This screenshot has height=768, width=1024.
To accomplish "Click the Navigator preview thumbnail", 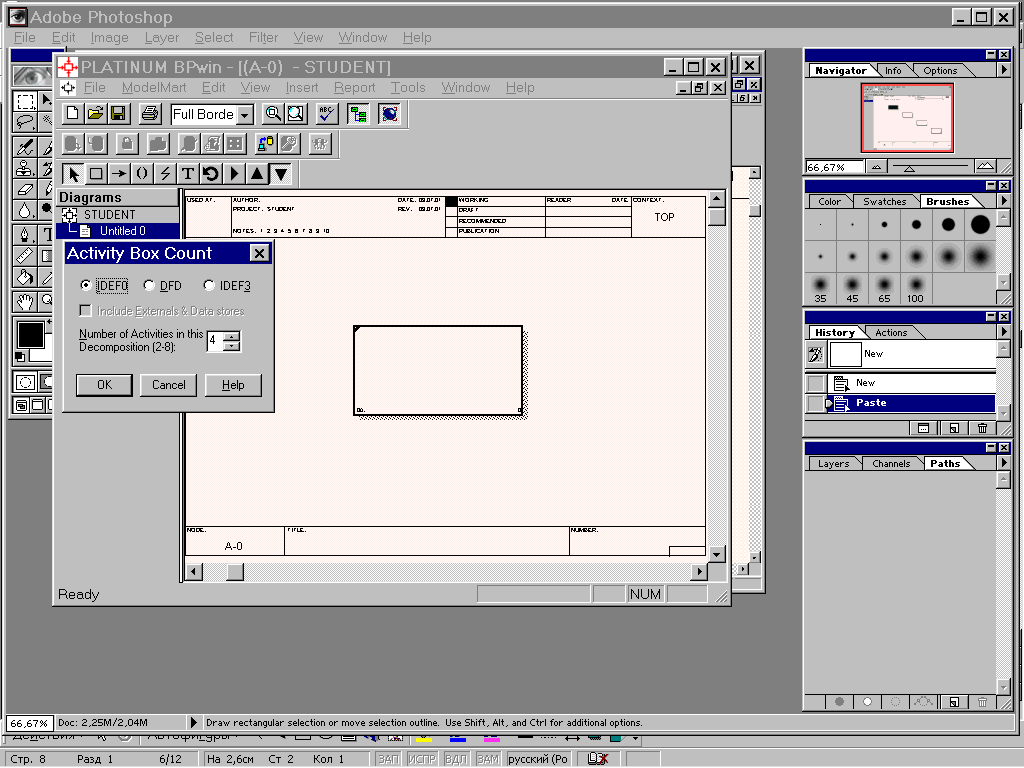I will tap(907, 118).
